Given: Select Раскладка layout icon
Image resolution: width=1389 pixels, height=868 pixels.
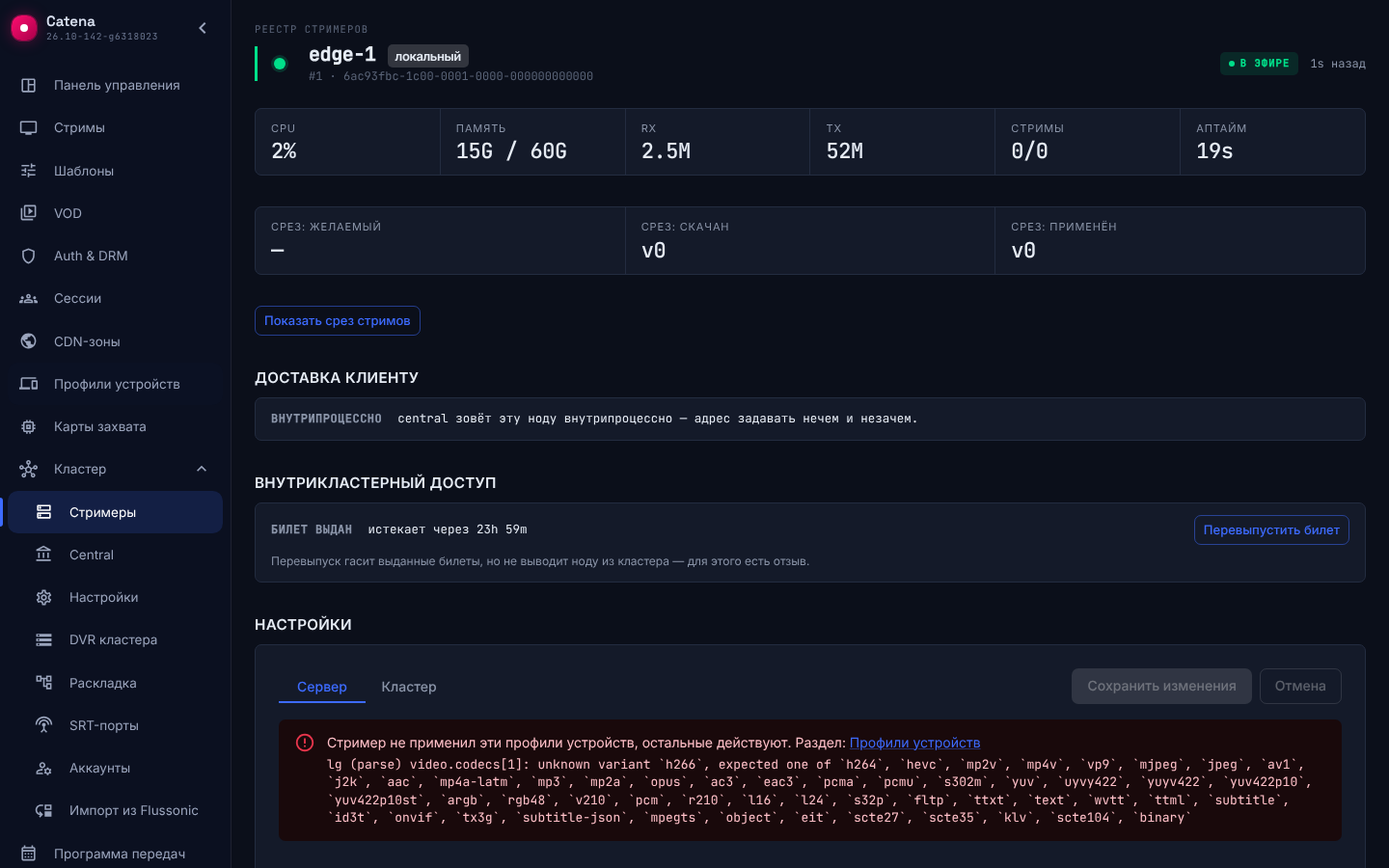Looking at the screenshot, I should tap(44, 683).
